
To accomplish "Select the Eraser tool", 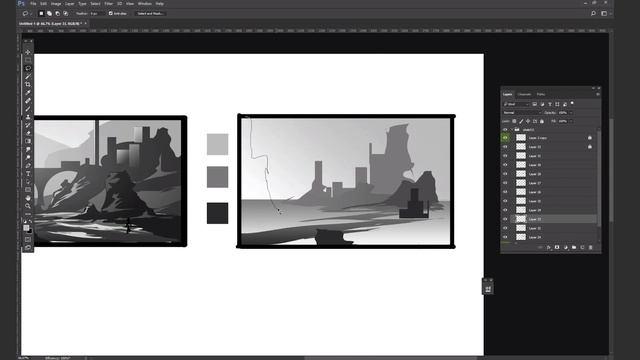I will click(x=28, y=133).
